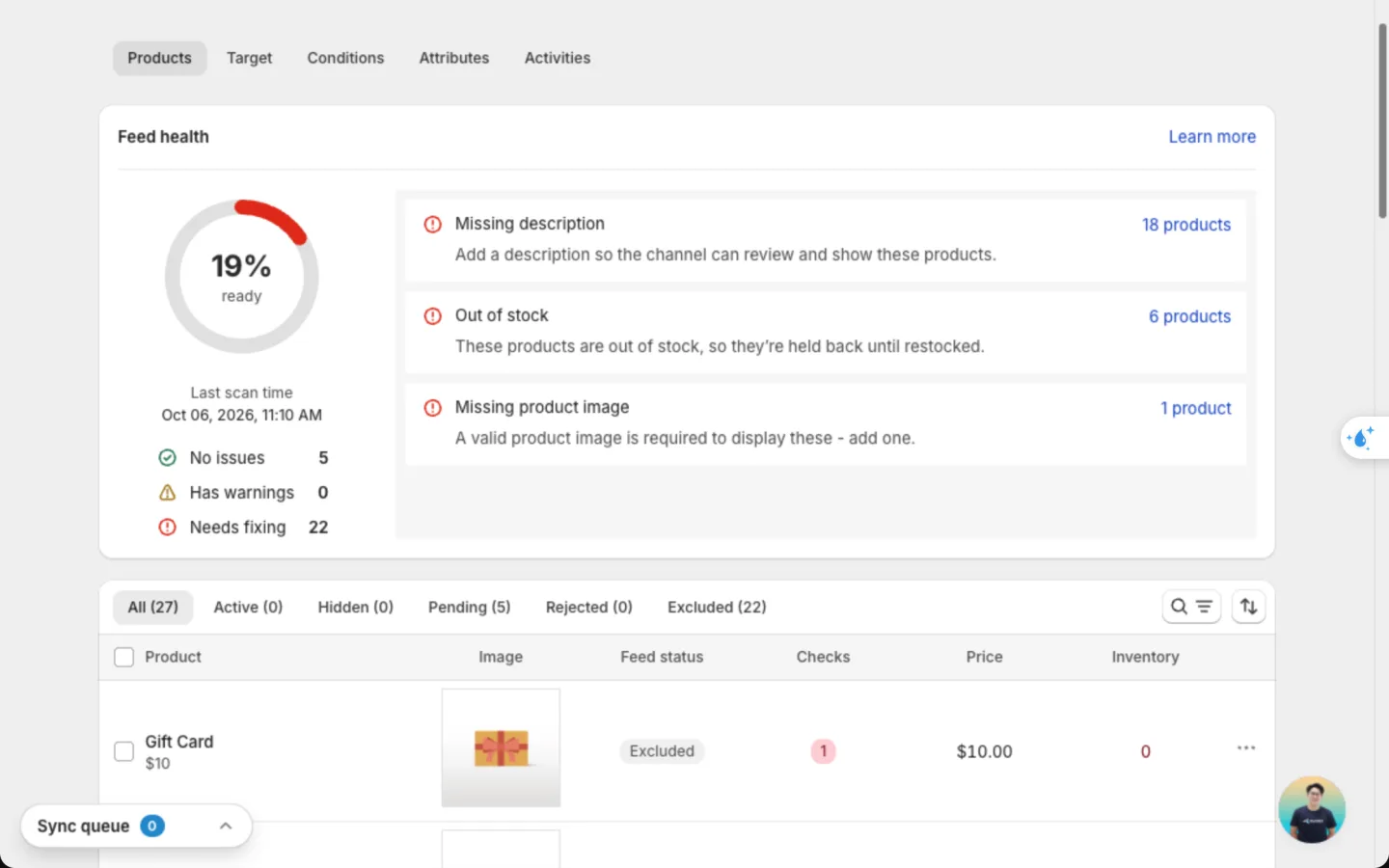Show the All (27) product list
1389x868 pixels.
tap(153, 608)
